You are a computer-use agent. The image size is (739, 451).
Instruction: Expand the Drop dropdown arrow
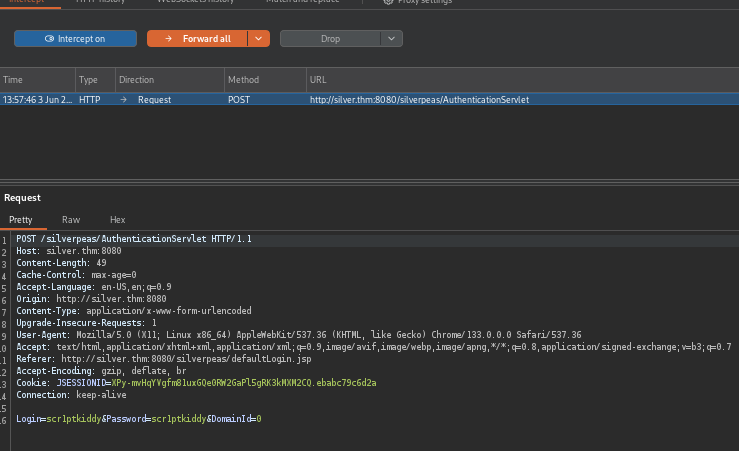tap(391, 38)
